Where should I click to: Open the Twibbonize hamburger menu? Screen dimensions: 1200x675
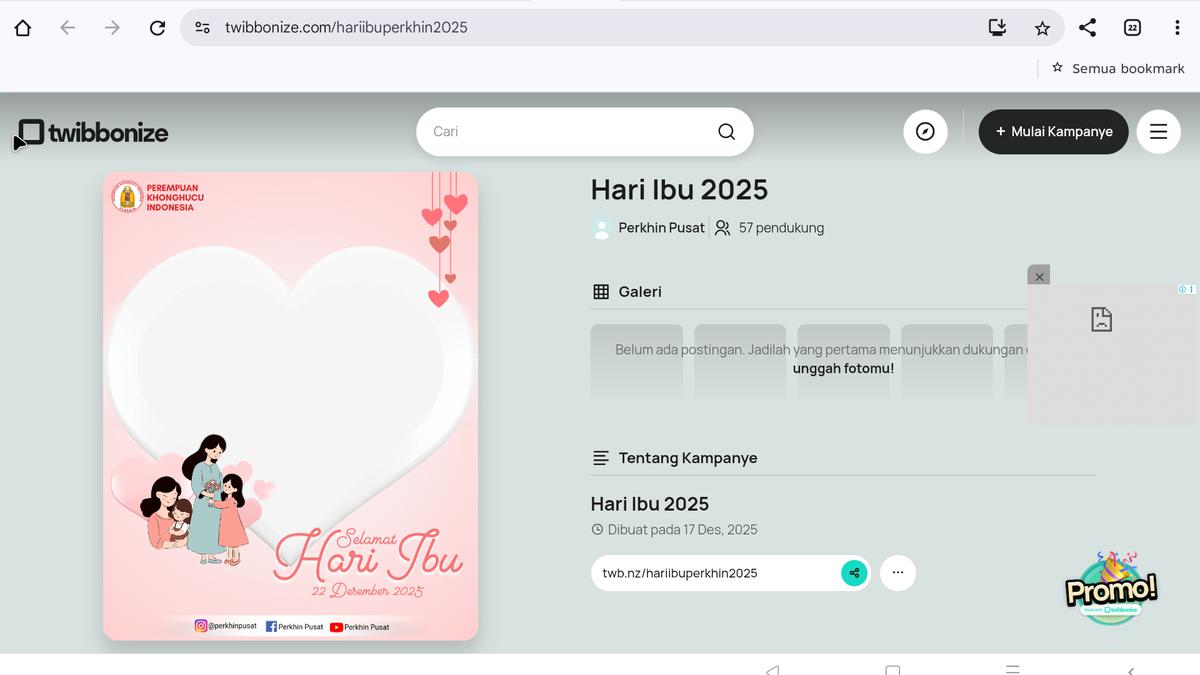click(x=1158, y=131)
